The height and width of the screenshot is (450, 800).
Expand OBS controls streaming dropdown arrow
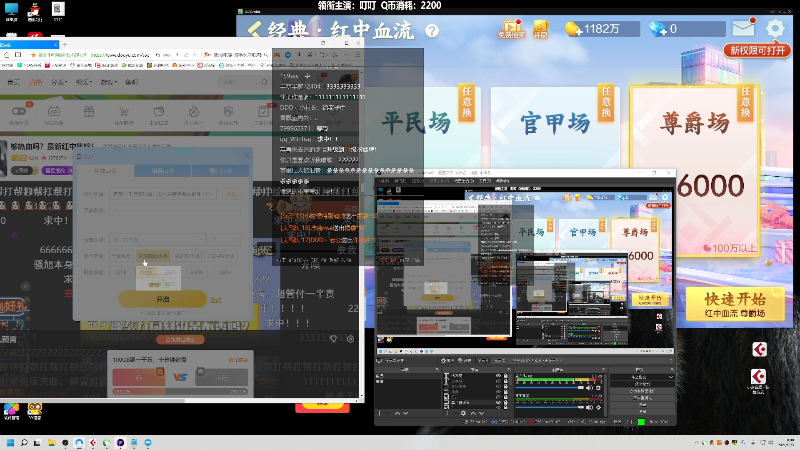[670, 377]
